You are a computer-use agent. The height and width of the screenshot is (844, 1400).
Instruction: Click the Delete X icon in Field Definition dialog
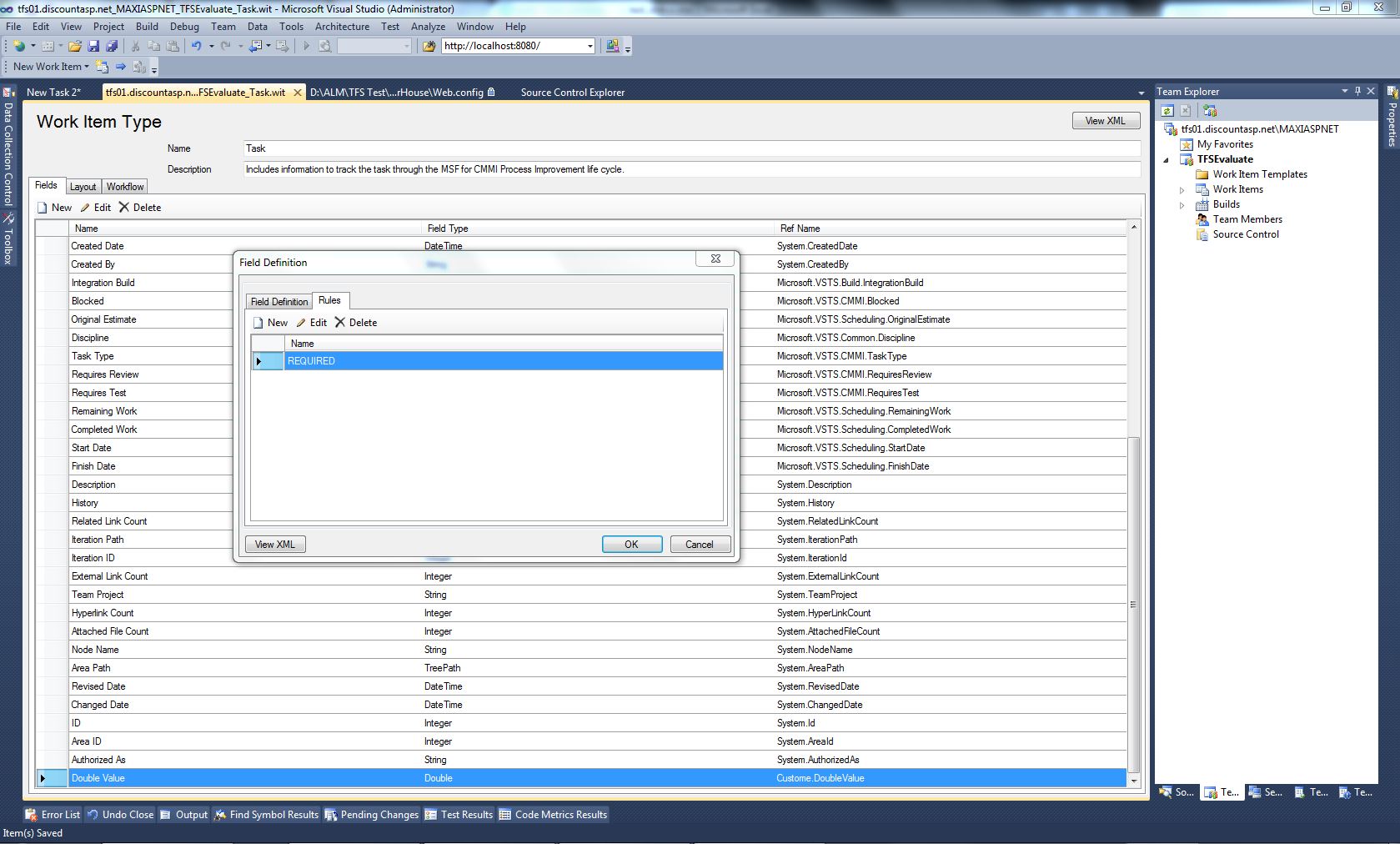339,323
